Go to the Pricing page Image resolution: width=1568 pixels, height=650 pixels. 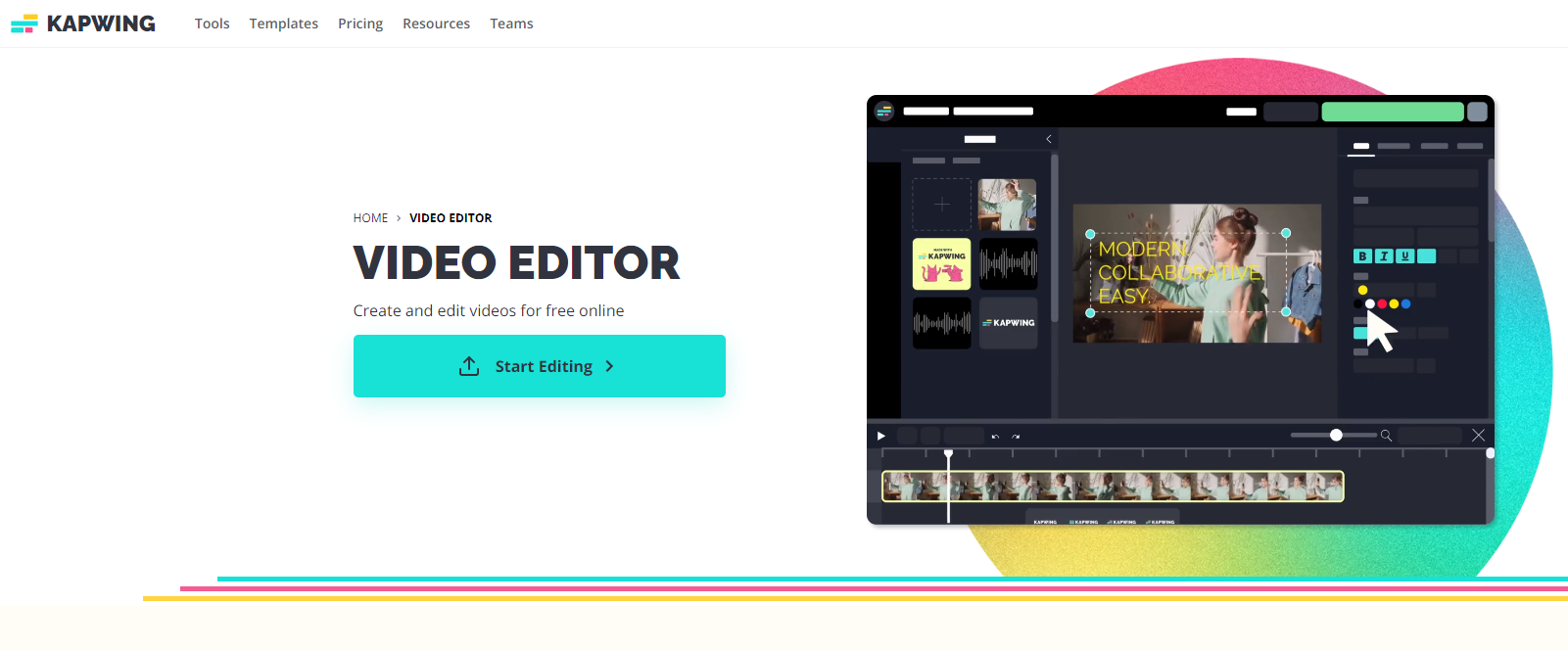(360, 23)
